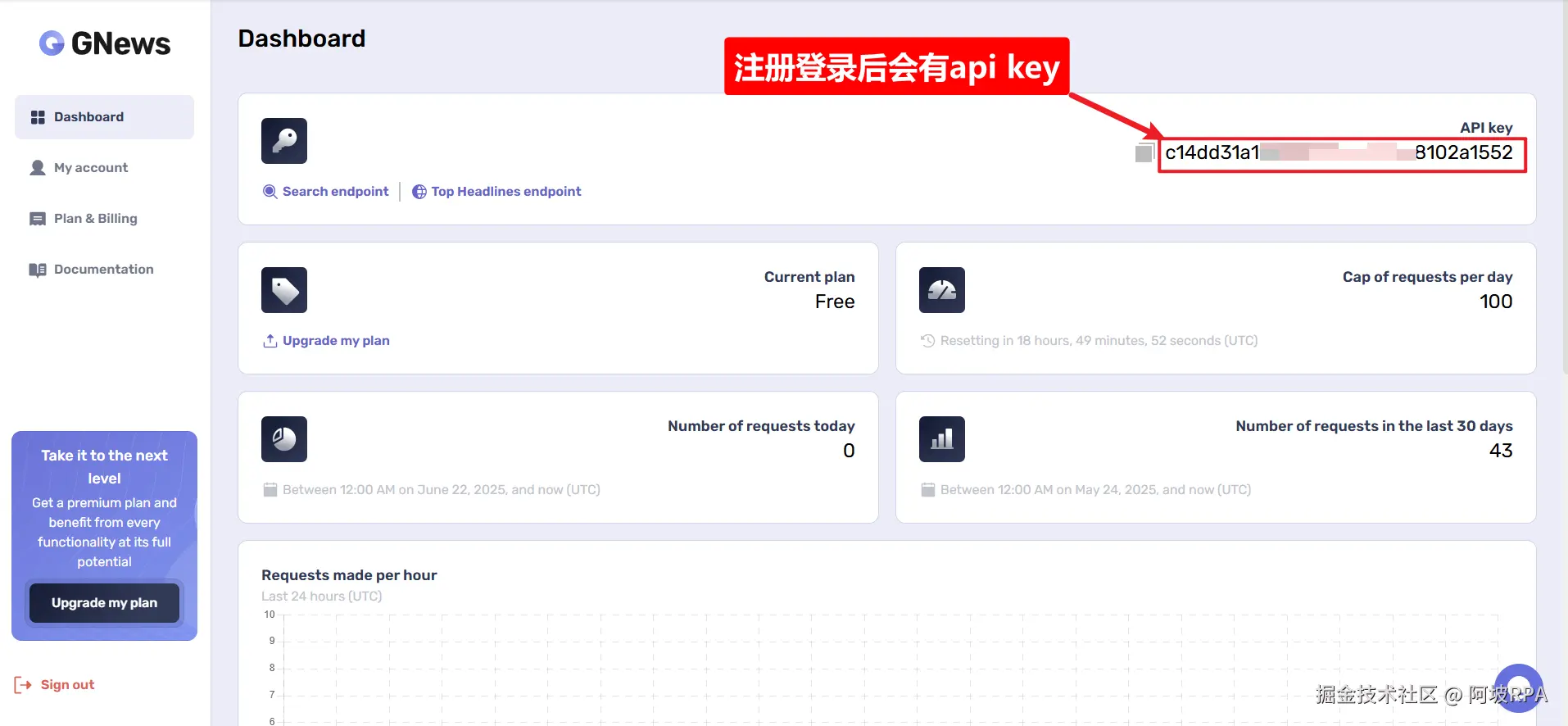Click 'Last 24 hours (UTC)' subtitle
Viewport: 1568px width, 726px height.
pyautogui.click(x=322, y=597)
